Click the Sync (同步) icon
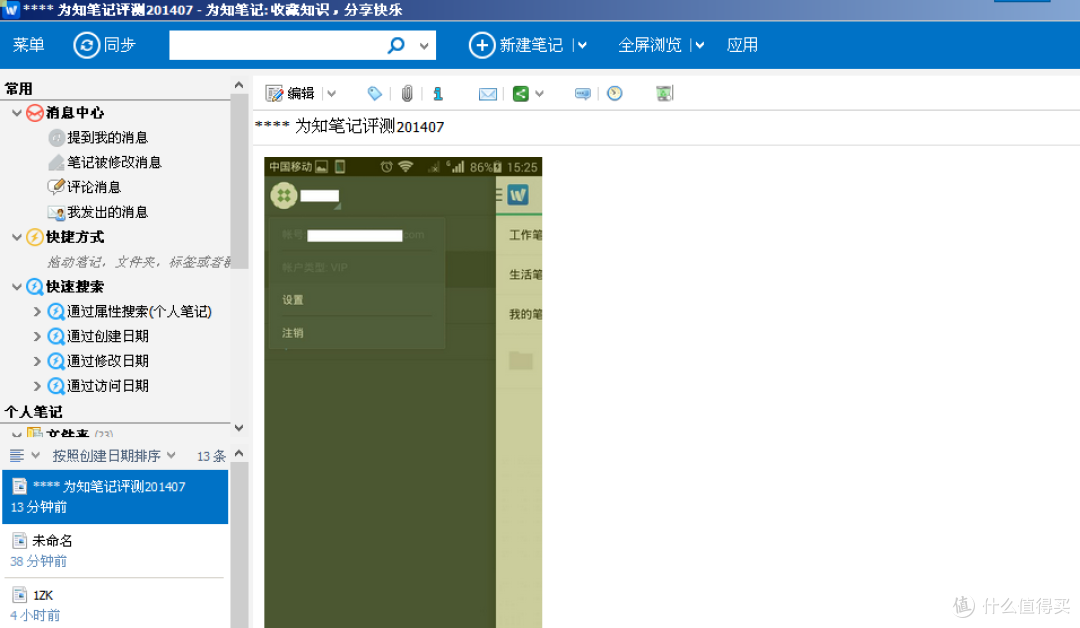This screenshot has height=628, width=1080. (x=87, y=45)
